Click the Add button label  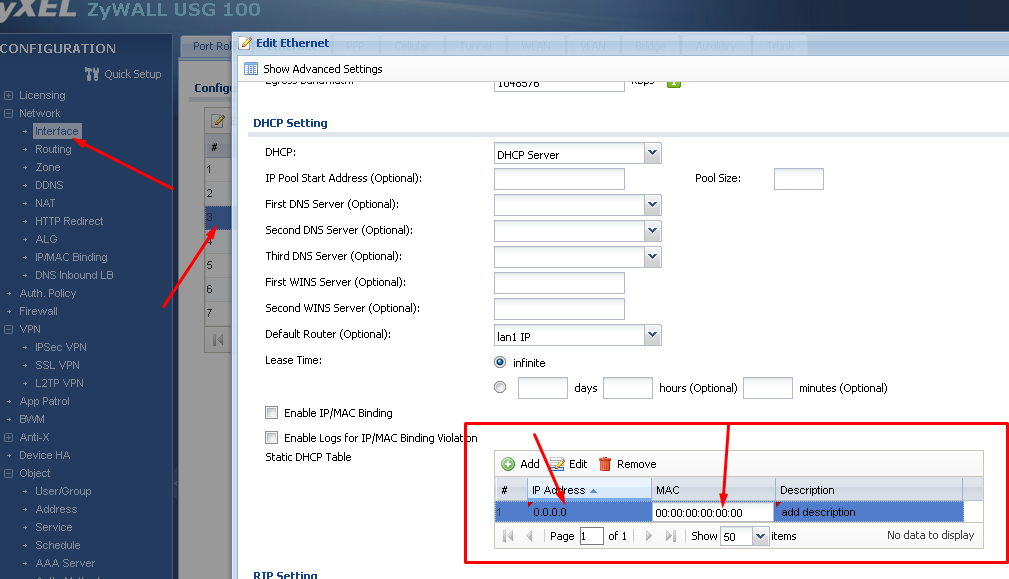pos(530,464)
